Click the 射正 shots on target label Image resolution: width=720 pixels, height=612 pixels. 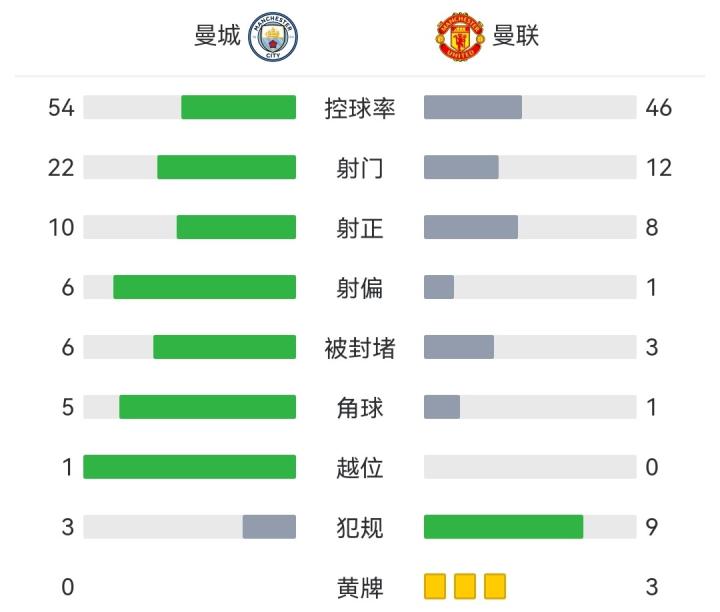pyautogui.click(x=360, y=228)
